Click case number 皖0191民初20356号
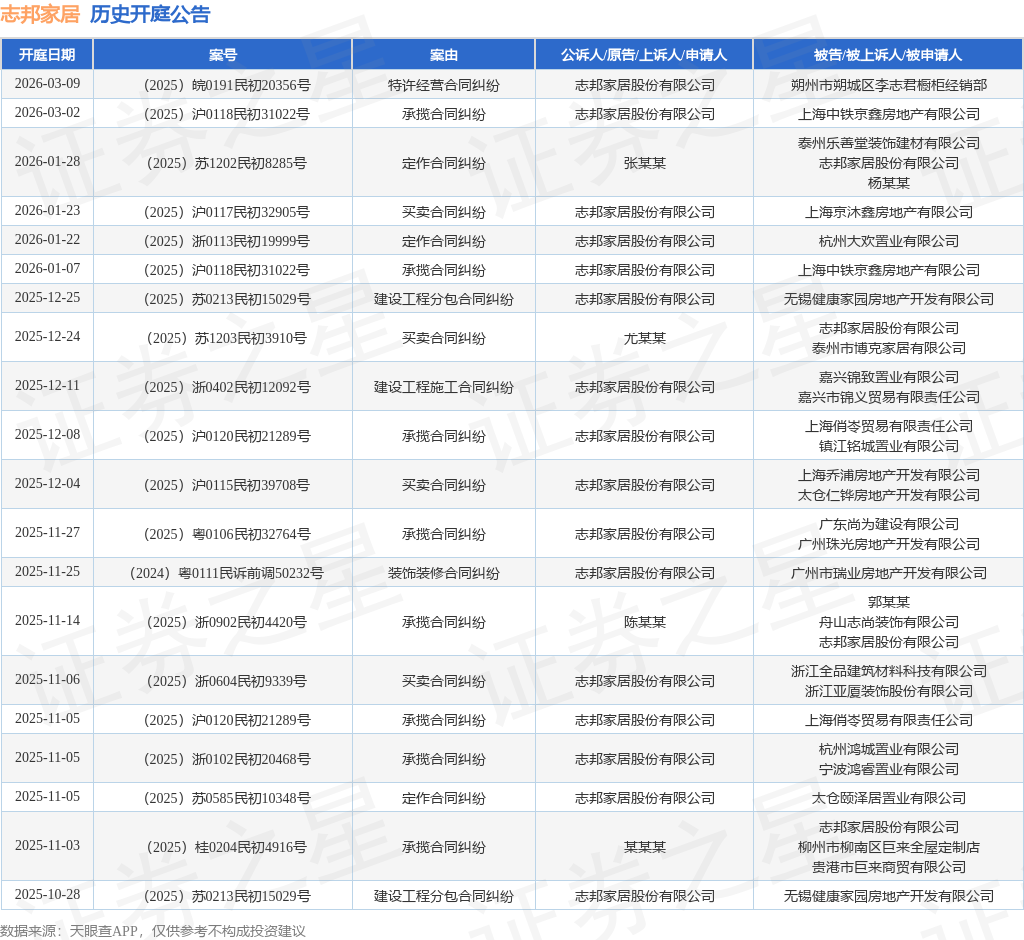This screenshot has height=940, width=1024. coord(227,85)
